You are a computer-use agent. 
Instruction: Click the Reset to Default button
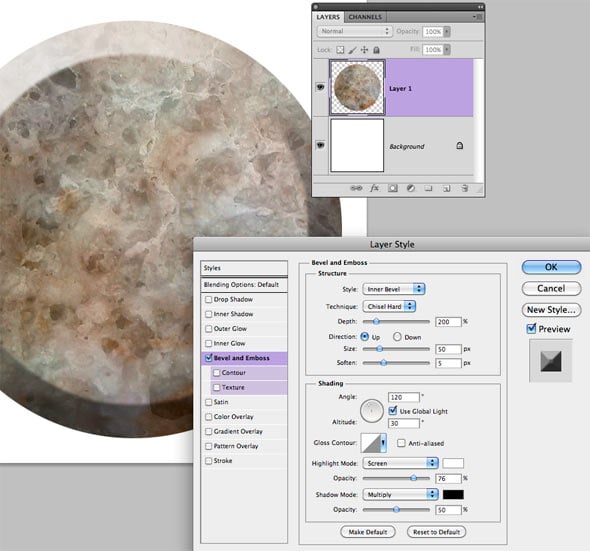(x=436, y=532)
